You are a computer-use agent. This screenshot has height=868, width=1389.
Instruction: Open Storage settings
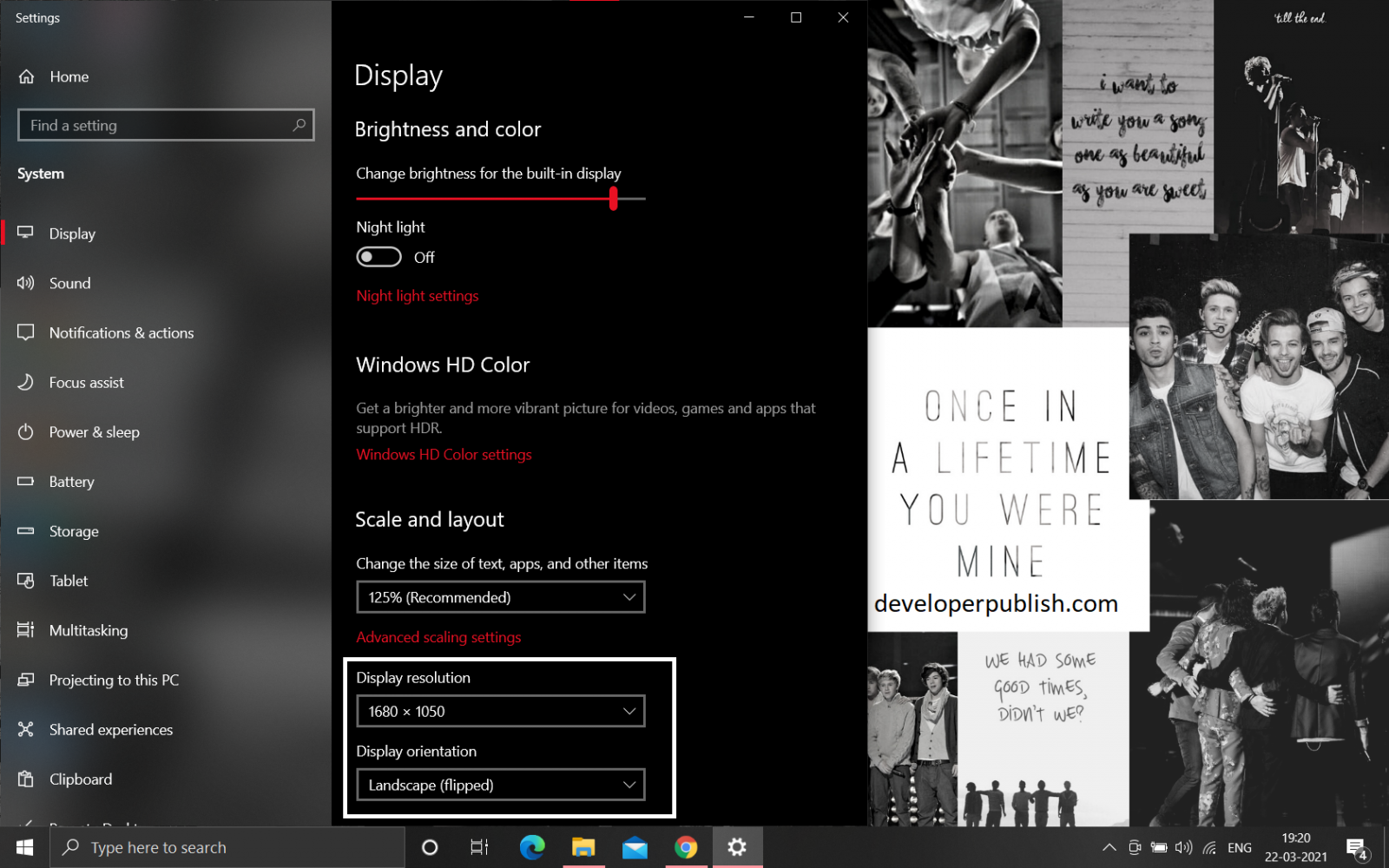(74, 531)
